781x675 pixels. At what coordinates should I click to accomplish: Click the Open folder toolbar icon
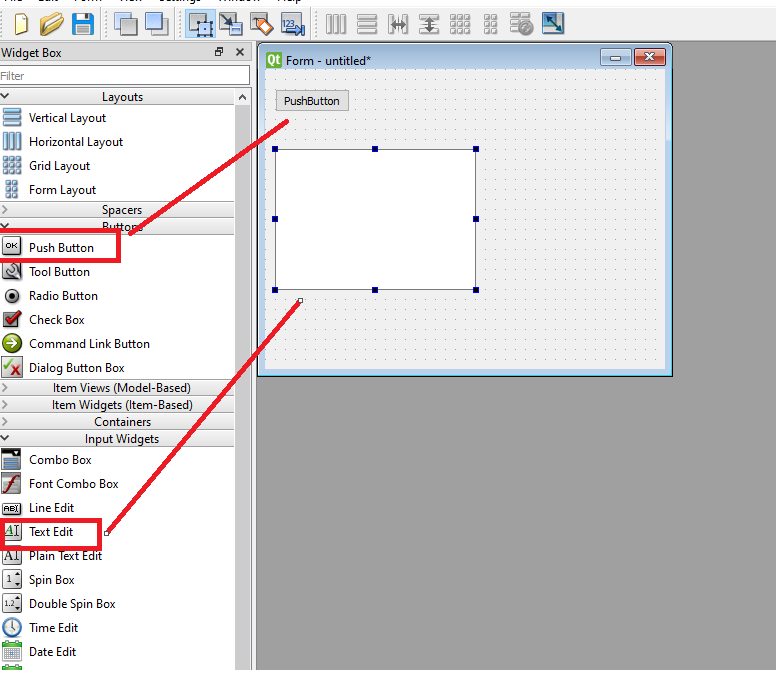[51, 24]
